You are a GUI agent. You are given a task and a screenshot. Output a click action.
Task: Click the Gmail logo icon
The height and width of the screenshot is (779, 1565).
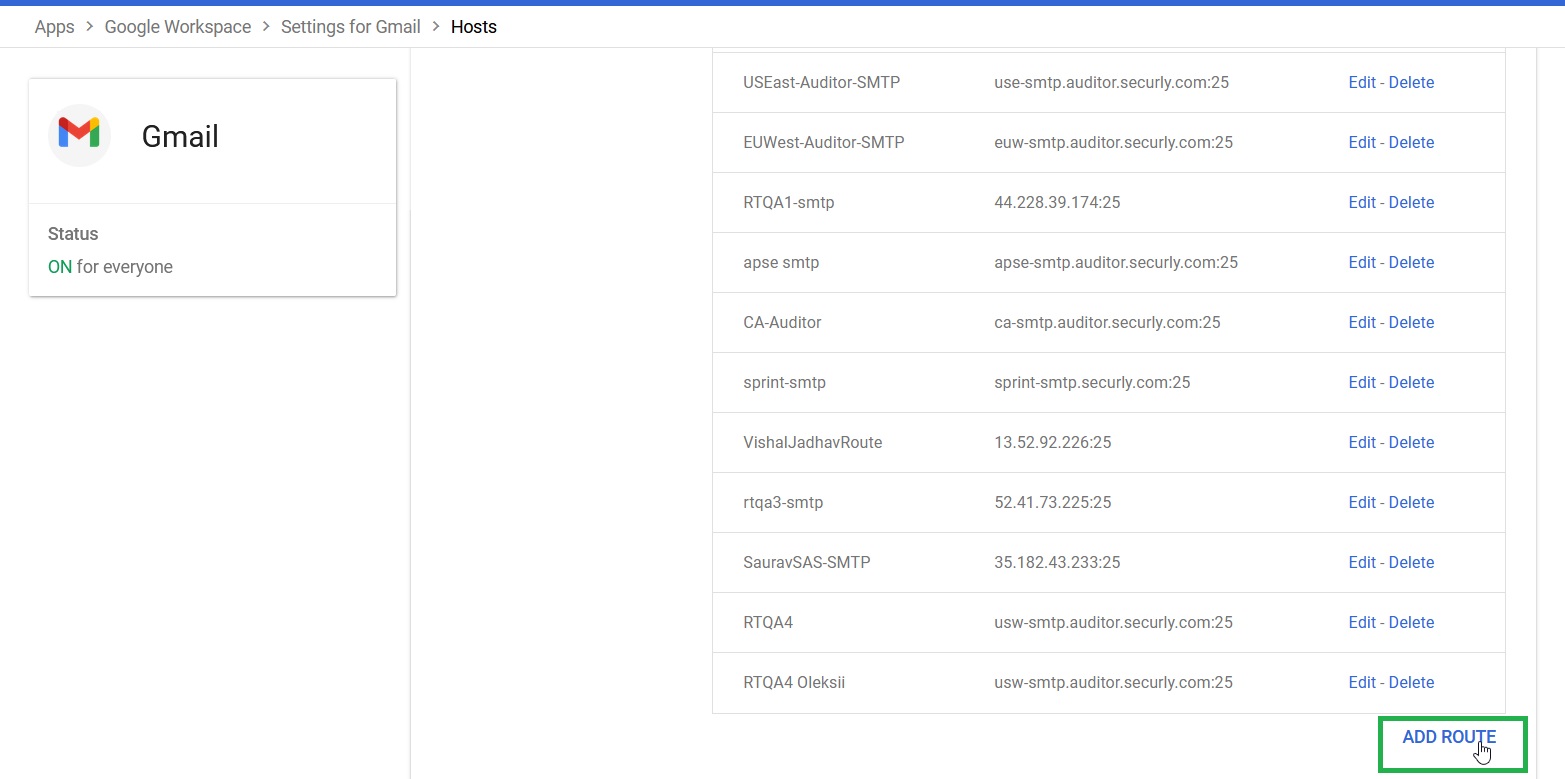pyautogui.click(x=79, y=135)
